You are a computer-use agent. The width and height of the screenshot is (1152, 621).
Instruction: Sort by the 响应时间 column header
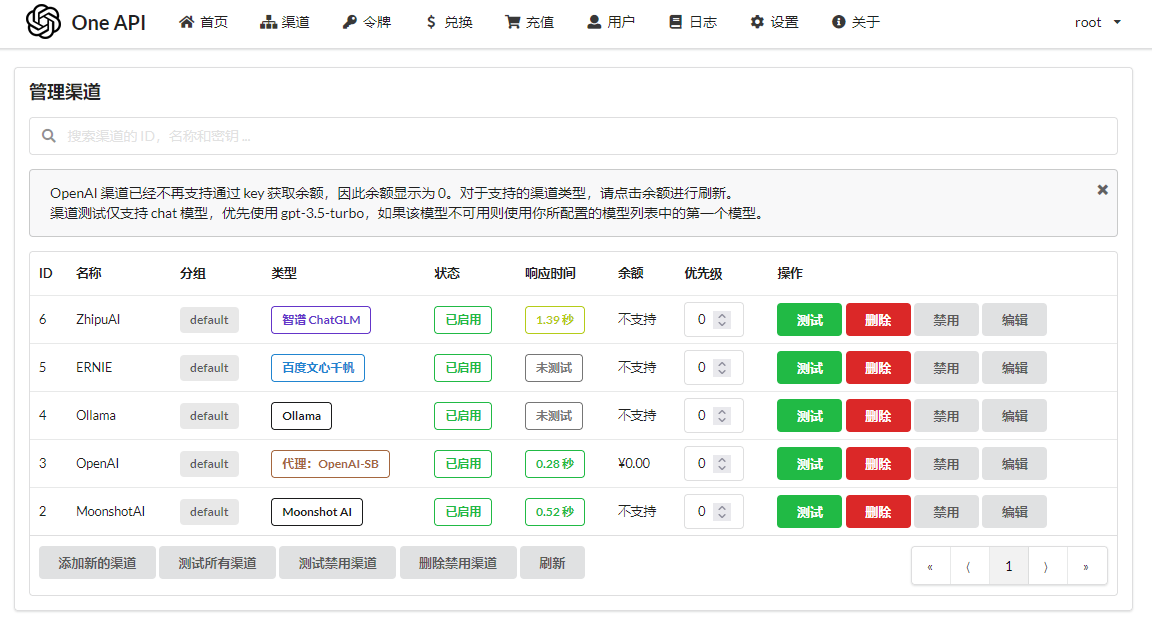(x=550, y=273)
